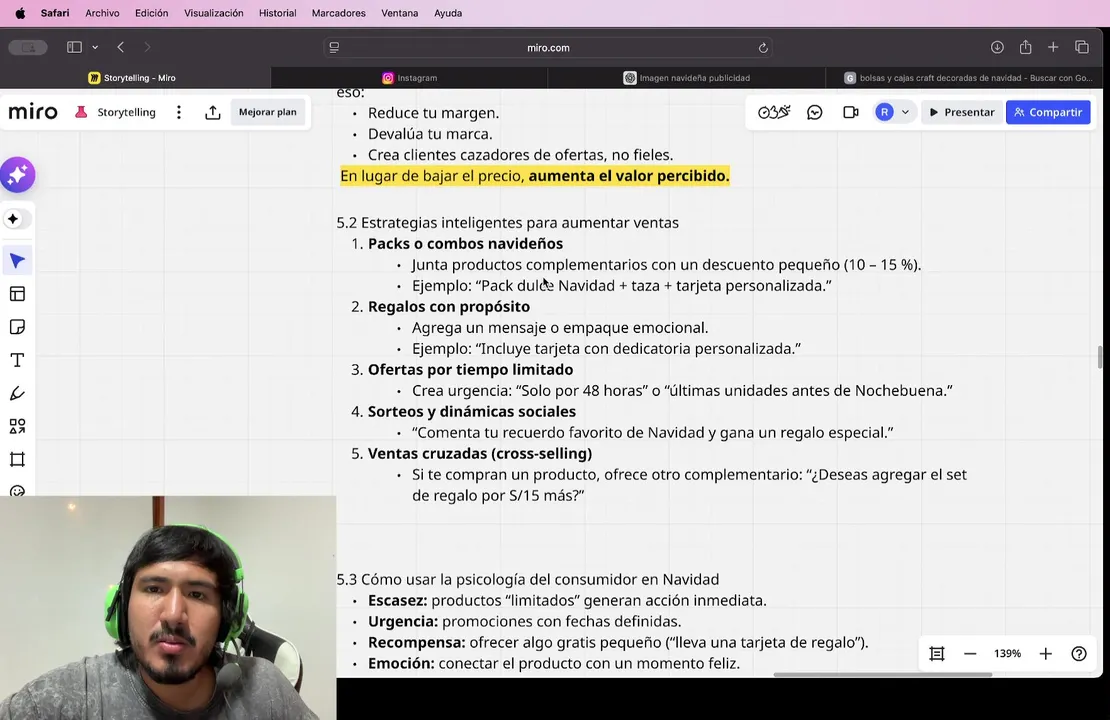Open the frames list panel icon
The image size is (1110, 720).
pyautogui.click(x=937, y=653)
